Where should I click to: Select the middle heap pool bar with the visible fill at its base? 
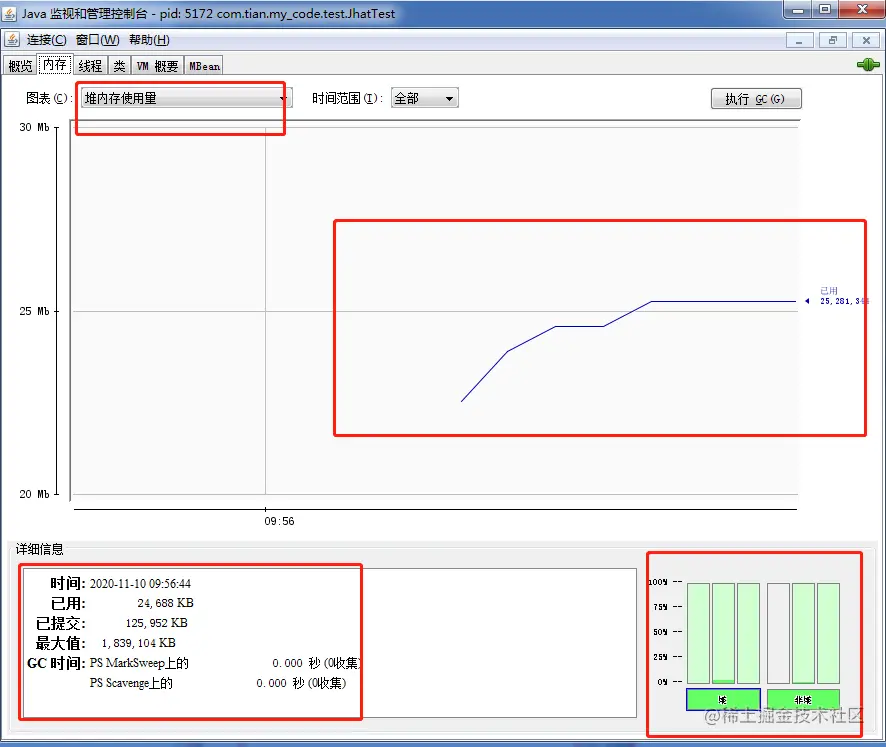coord(723,633)
